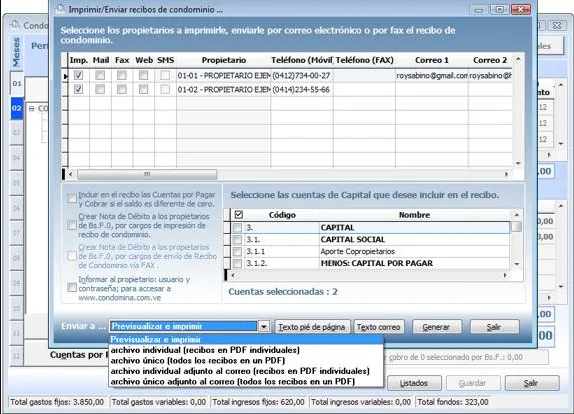The width and height of the screenshot is (574, 414).
Task: Collapse the tree node behind the dialog
Action: click(x=31, y=108)
